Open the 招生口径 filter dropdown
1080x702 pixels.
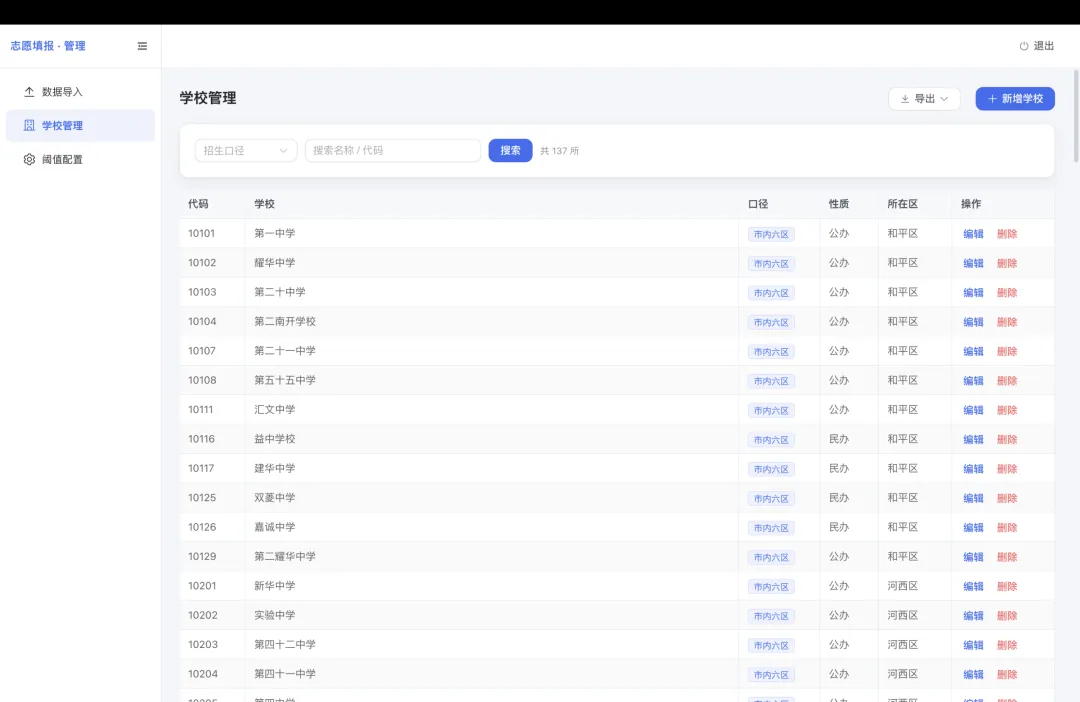point(246,150)
